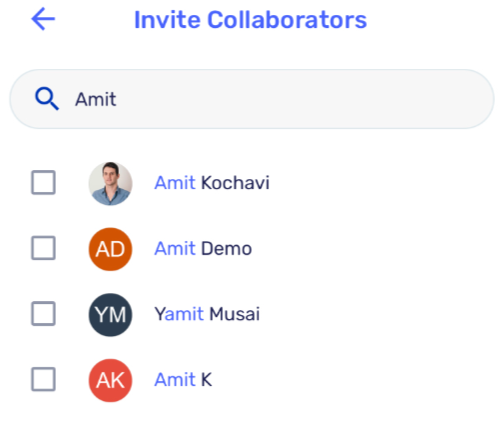Click the dark YM avatar icon

pos(110,315)
